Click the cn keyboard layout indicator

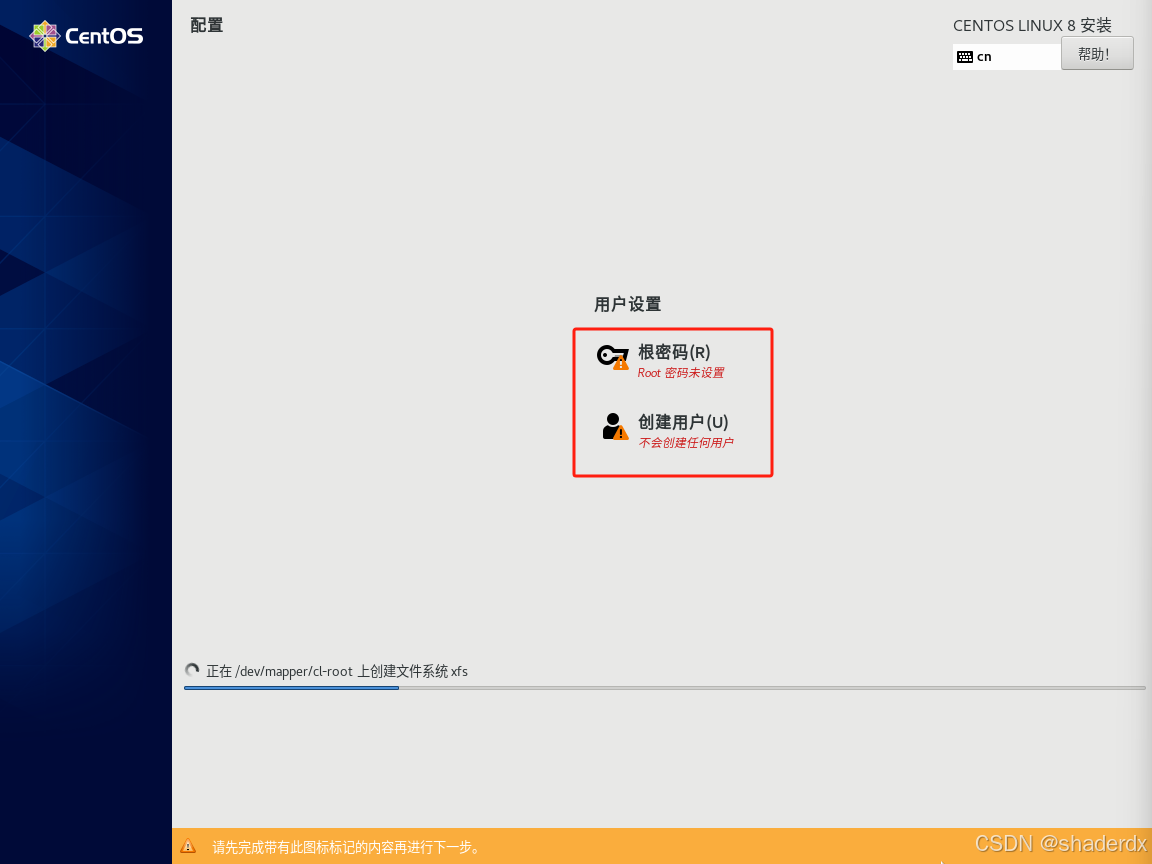pyautogui.click(x=1007, y=57)
